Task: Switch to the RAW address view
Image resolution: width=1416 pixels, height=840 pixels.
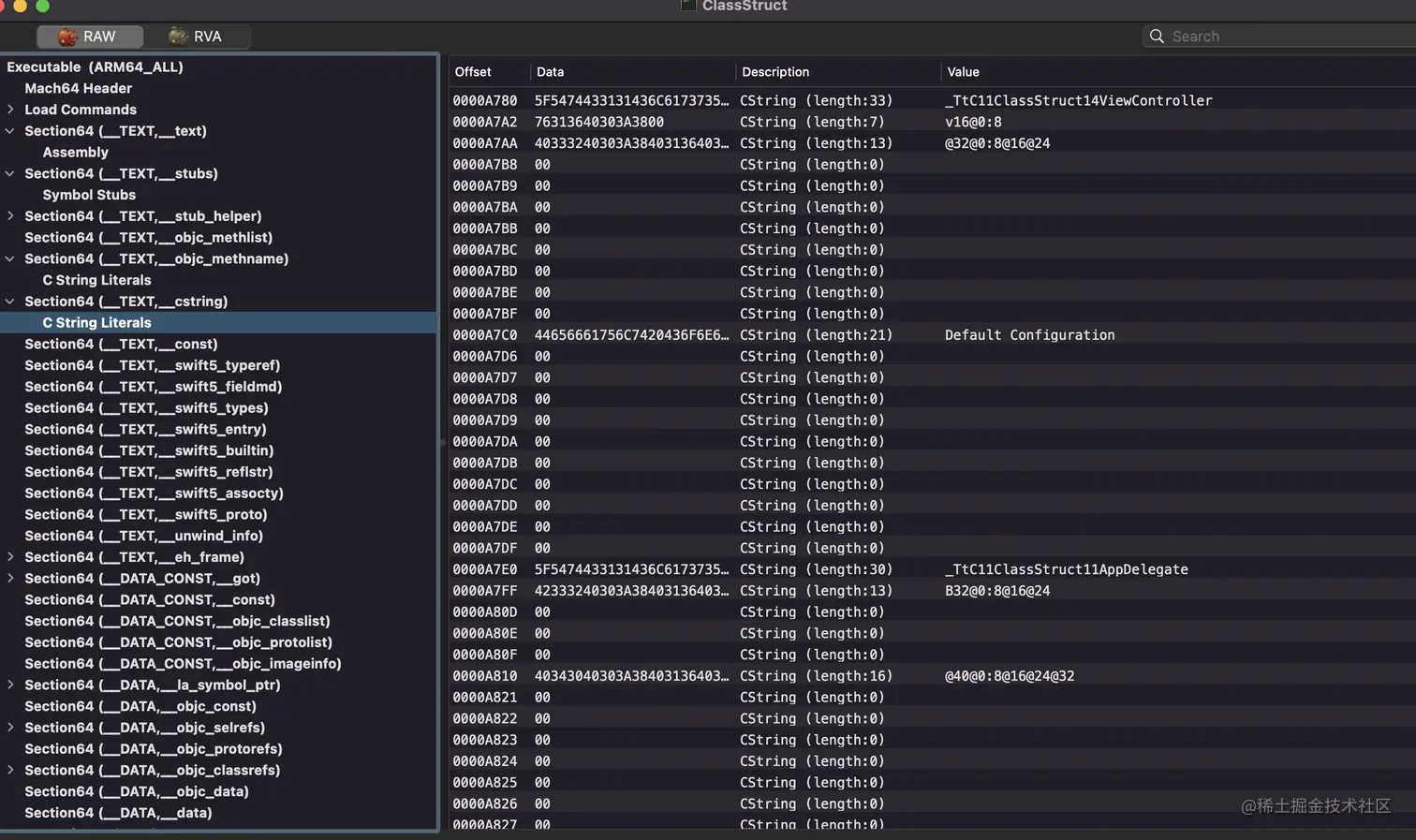Action: tap(90, 37)
